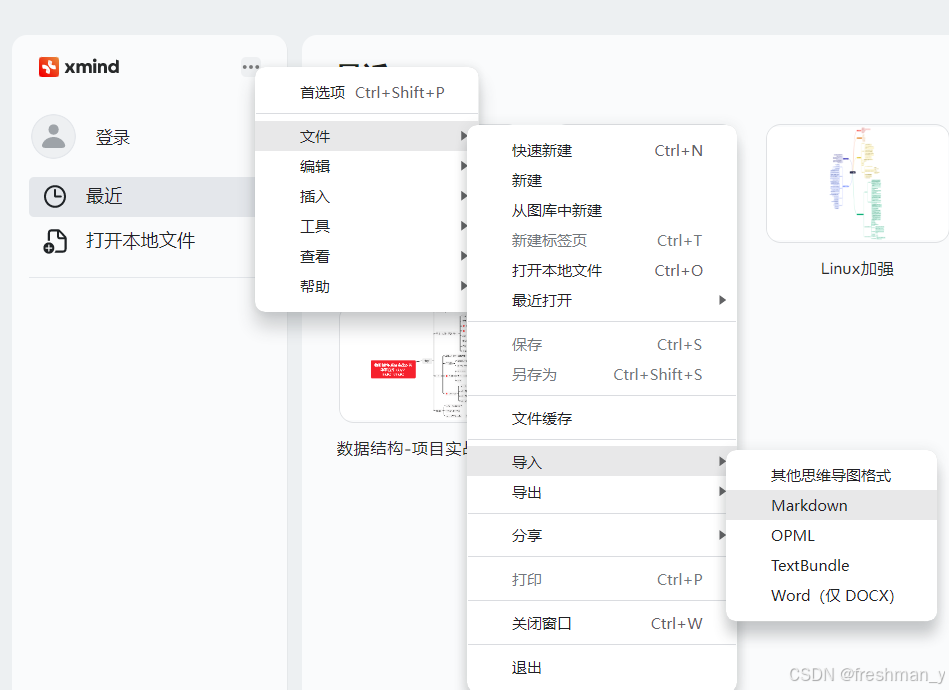Viewport: 949px width, 690px height.
Task: Import a Markdown file
Action: click(x=832, y=505)
